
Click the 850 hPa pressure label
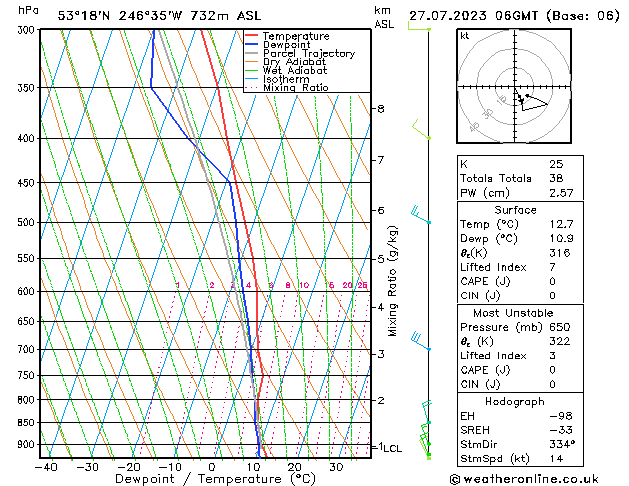[x=28, y=422]
